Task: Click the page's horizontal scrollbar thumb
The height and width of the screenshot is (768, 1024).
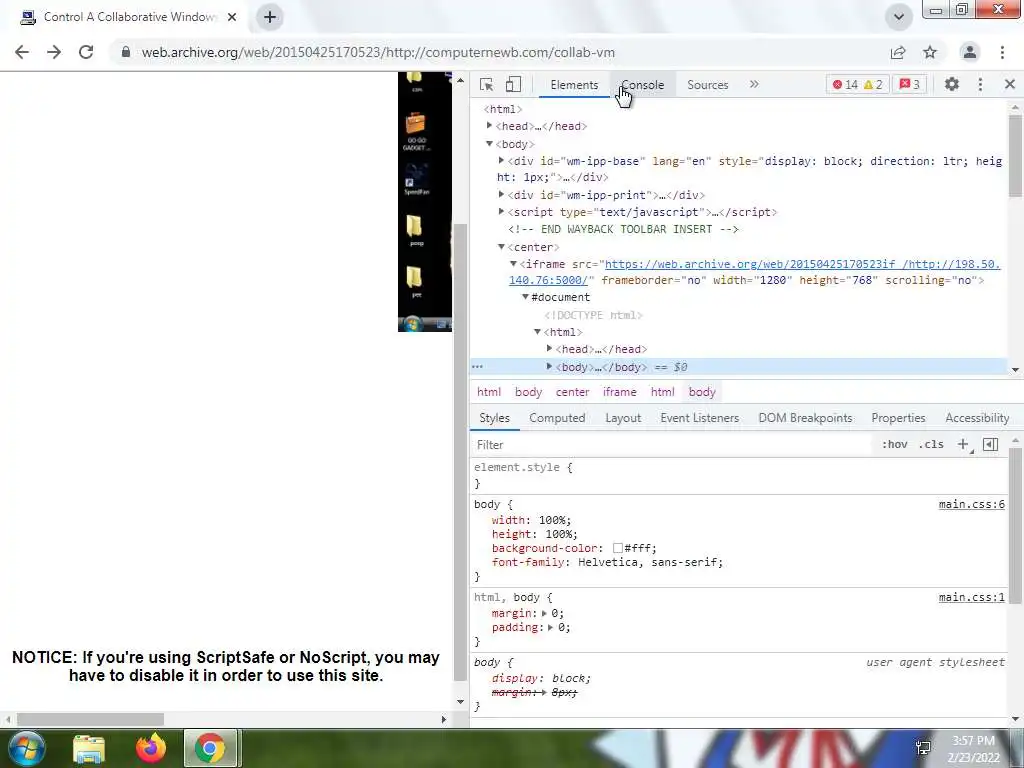Action: [x=90, y=719]
